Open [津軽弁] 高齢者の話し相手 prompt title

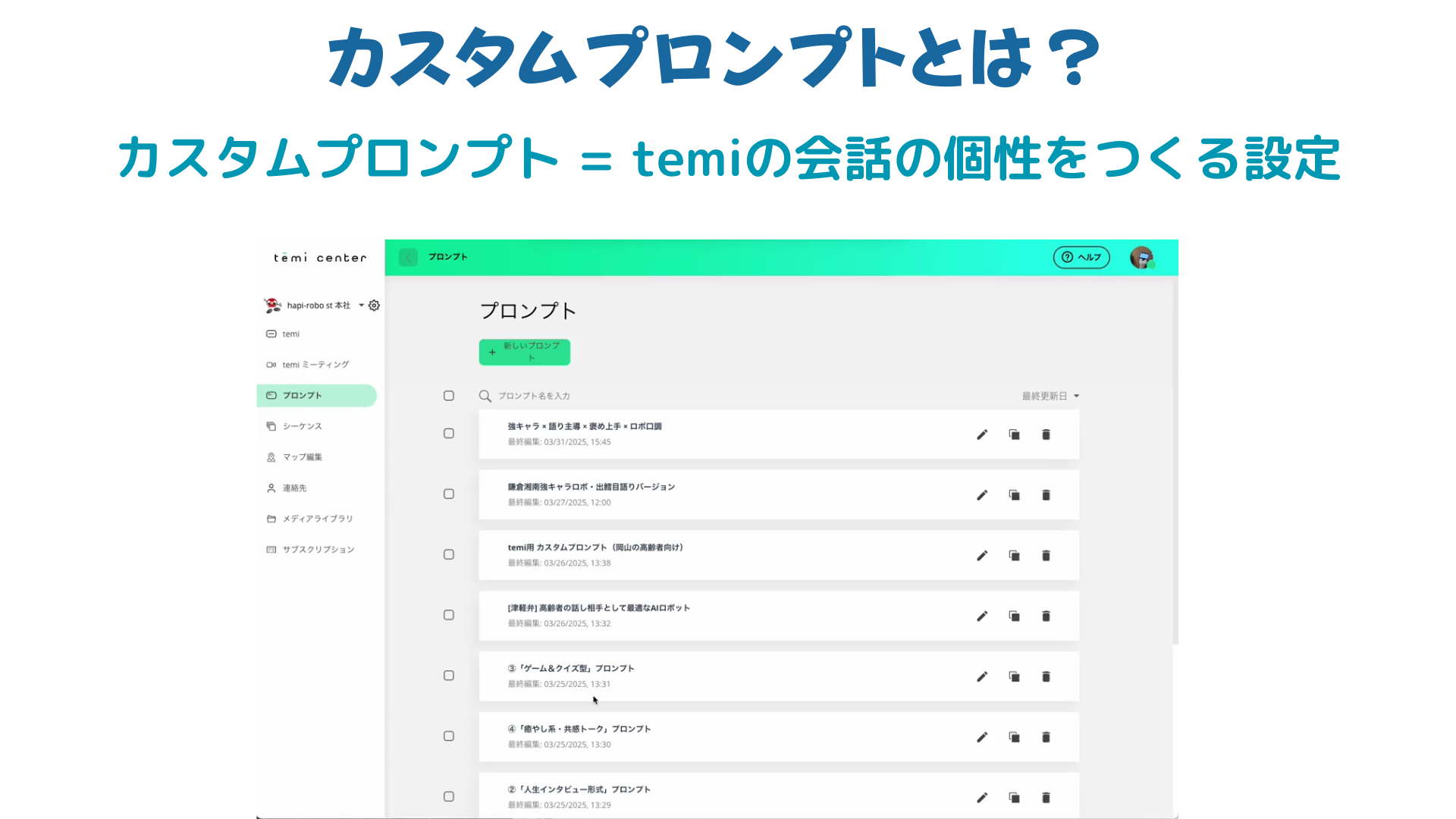(599, 608)
